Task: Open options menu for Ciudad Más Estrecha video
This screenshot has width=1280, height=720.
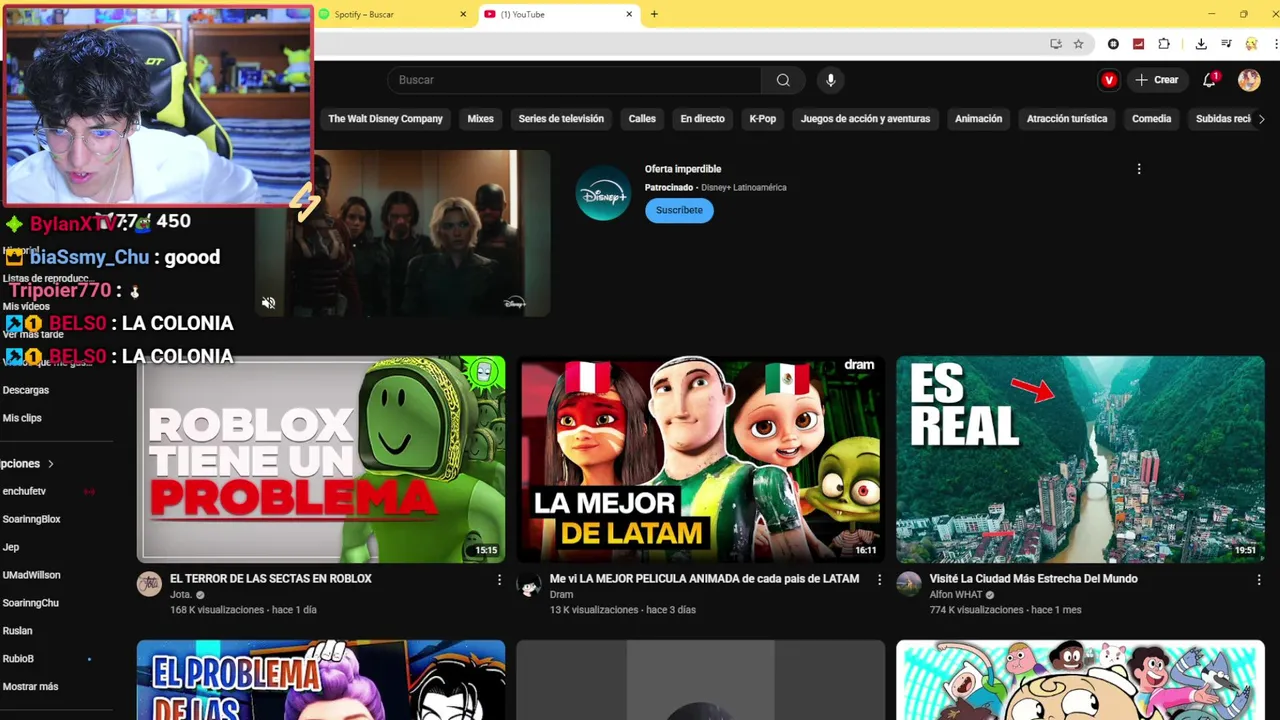Action: coord(1259,580)
